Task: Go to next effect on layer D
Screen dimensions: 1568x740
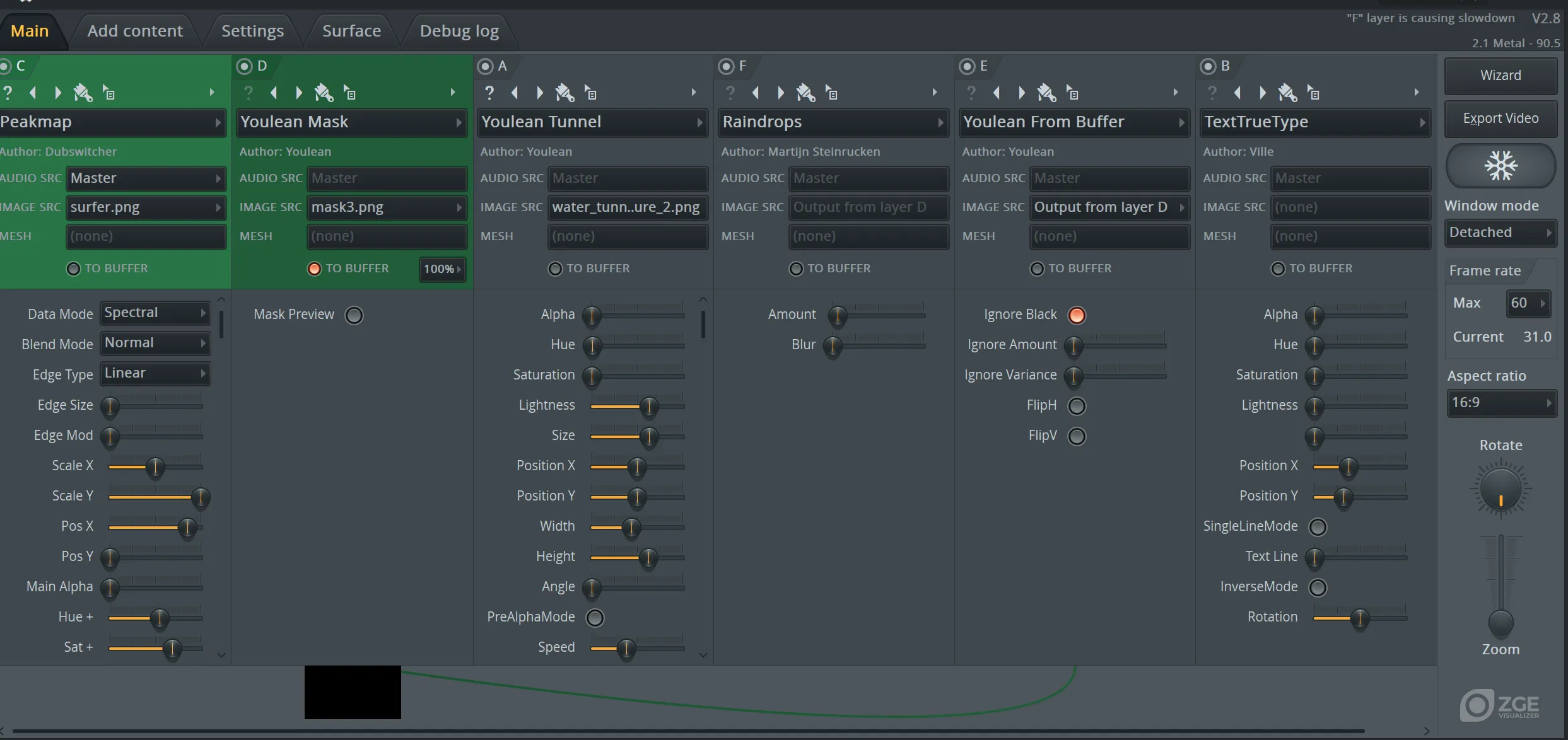Action: pos(298,93)
